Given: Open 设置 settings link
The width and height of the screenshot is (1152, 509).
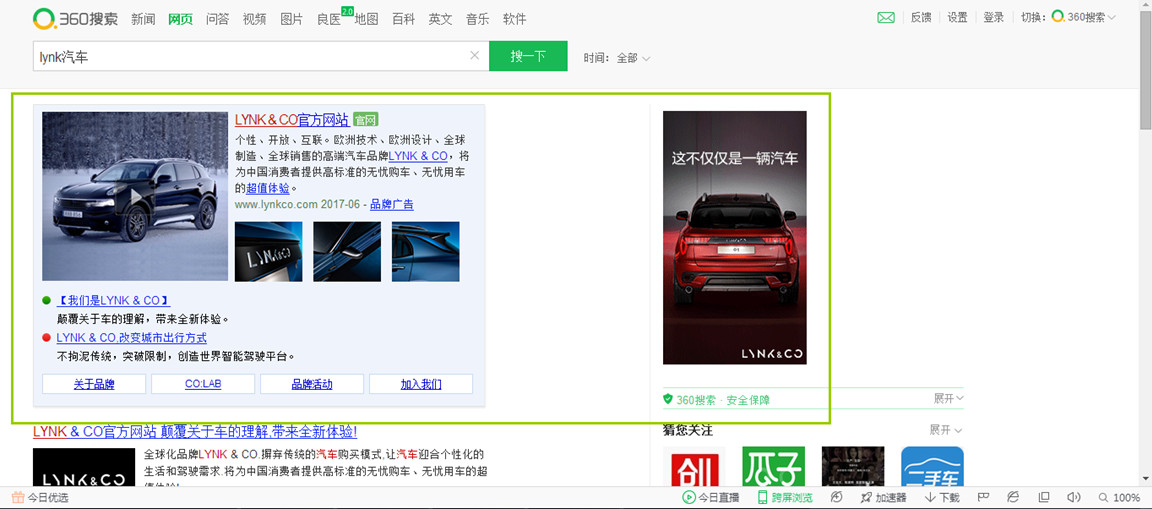Looking at the screenshot, I should (957, 18).
